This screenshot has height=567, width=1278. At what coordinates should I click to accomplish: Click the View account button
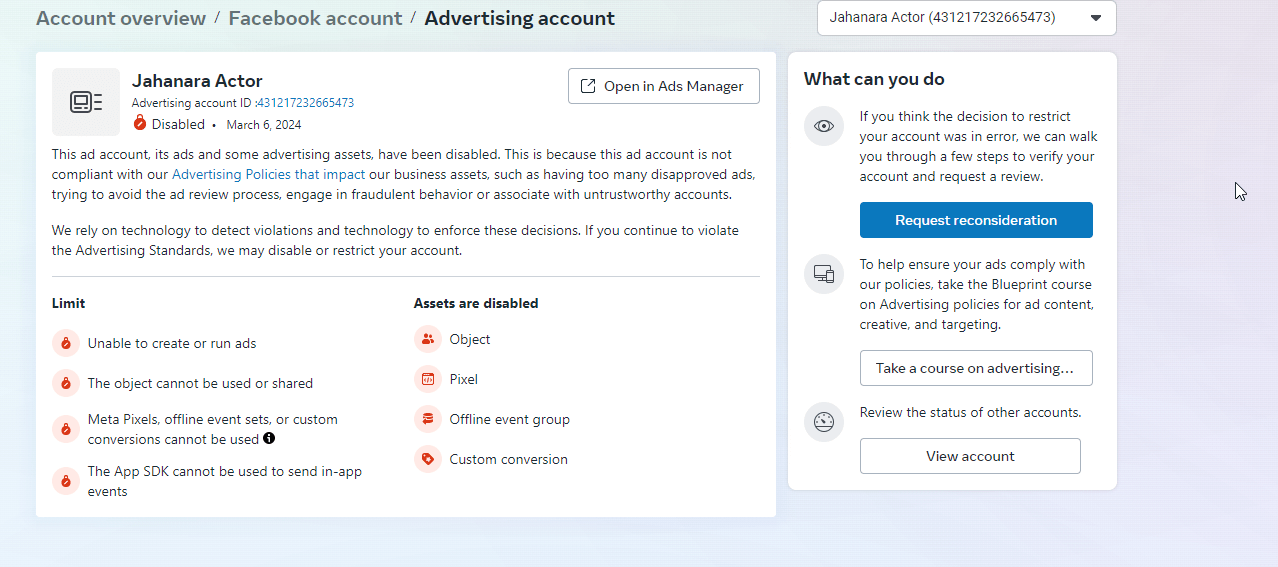coord(970,456)
